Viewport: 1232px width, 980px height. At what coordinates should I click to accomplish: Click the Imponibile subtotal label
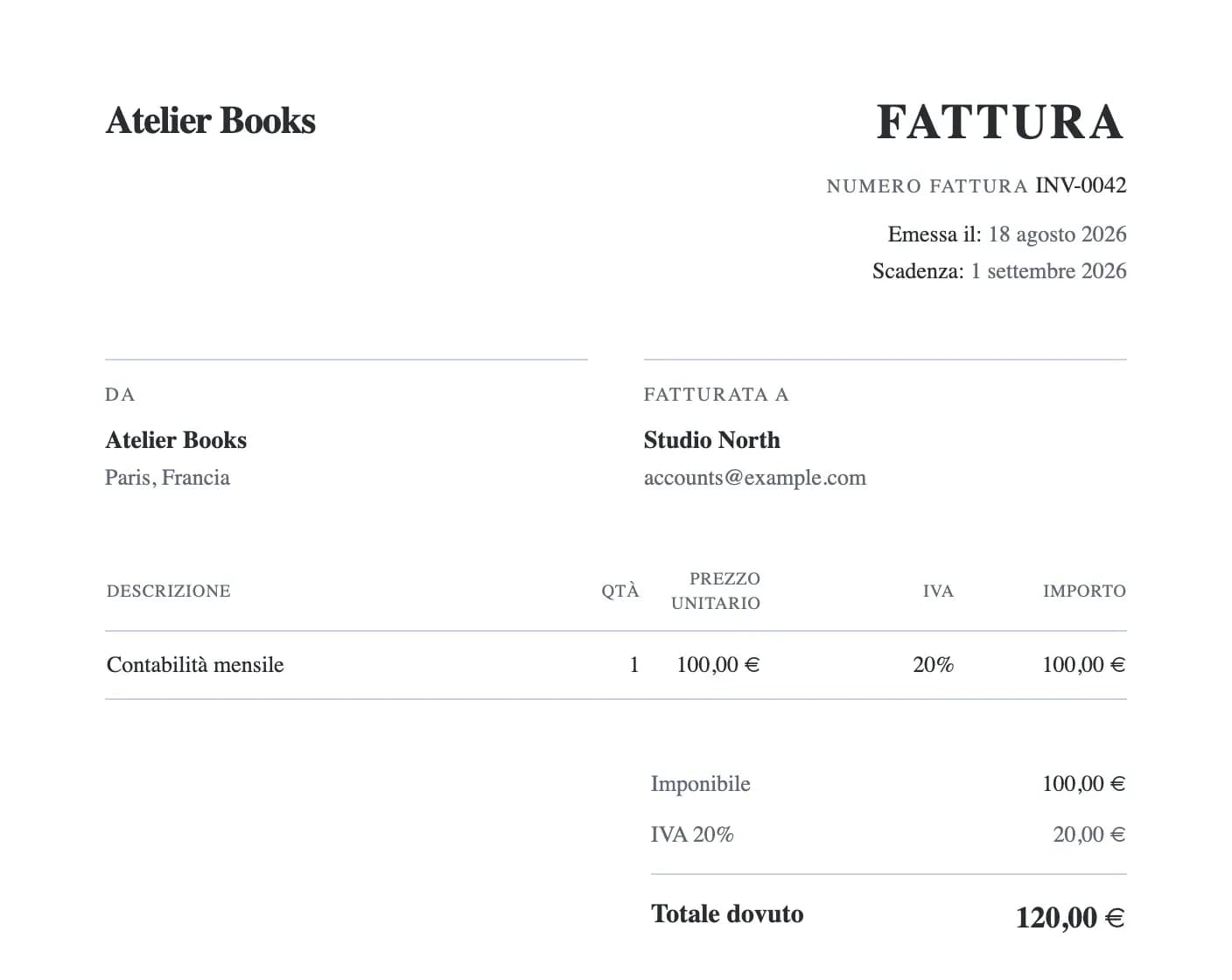[701, 784]
